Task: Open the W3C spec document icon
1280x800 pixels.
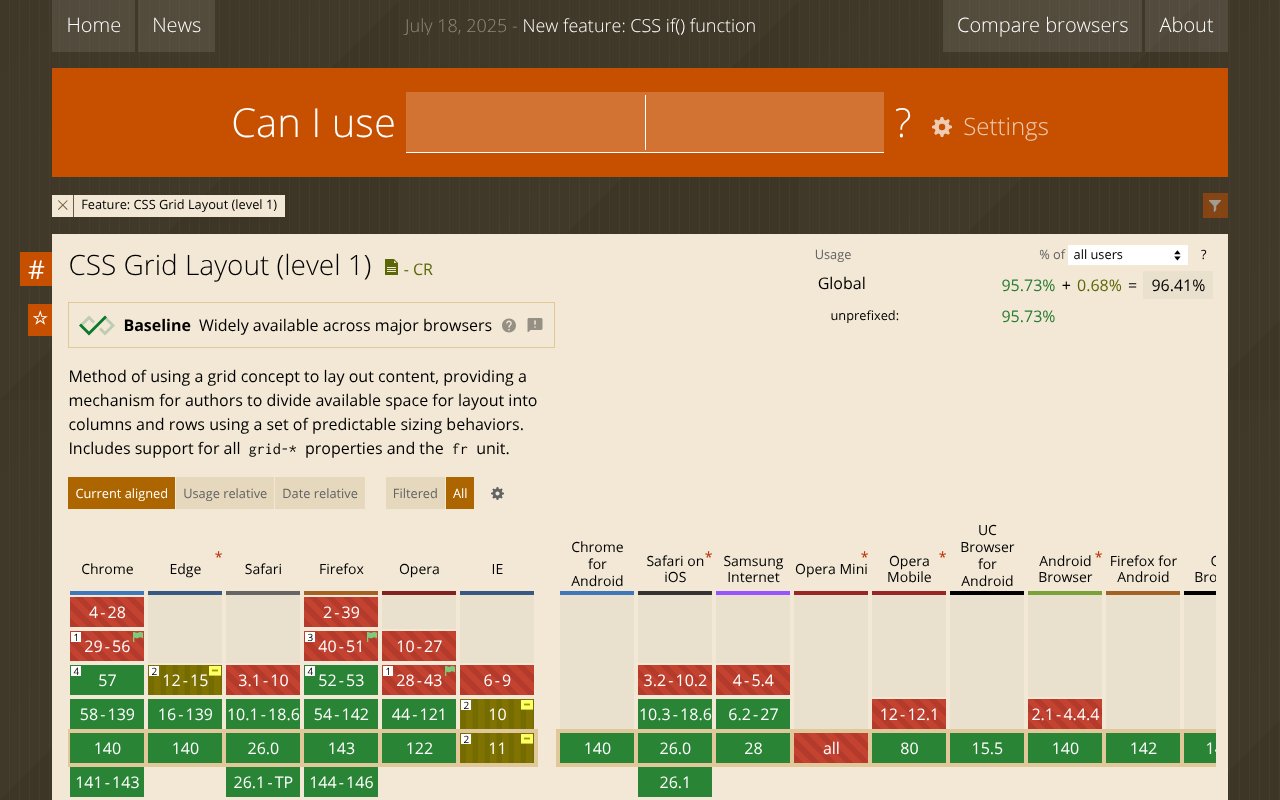Action: click(x=392, y=268)
